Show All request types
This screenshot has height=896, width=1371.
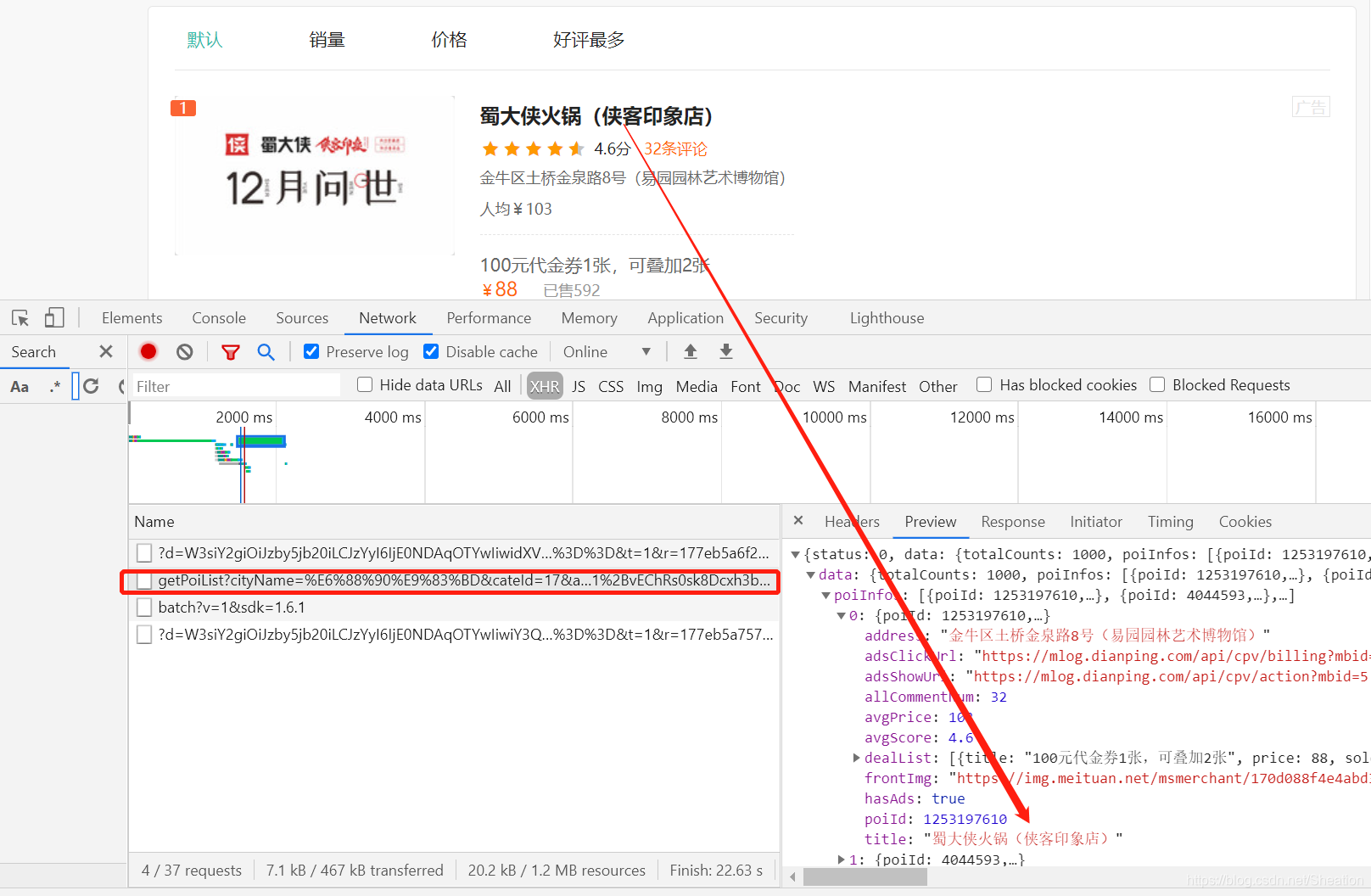[x=502, y=387]
